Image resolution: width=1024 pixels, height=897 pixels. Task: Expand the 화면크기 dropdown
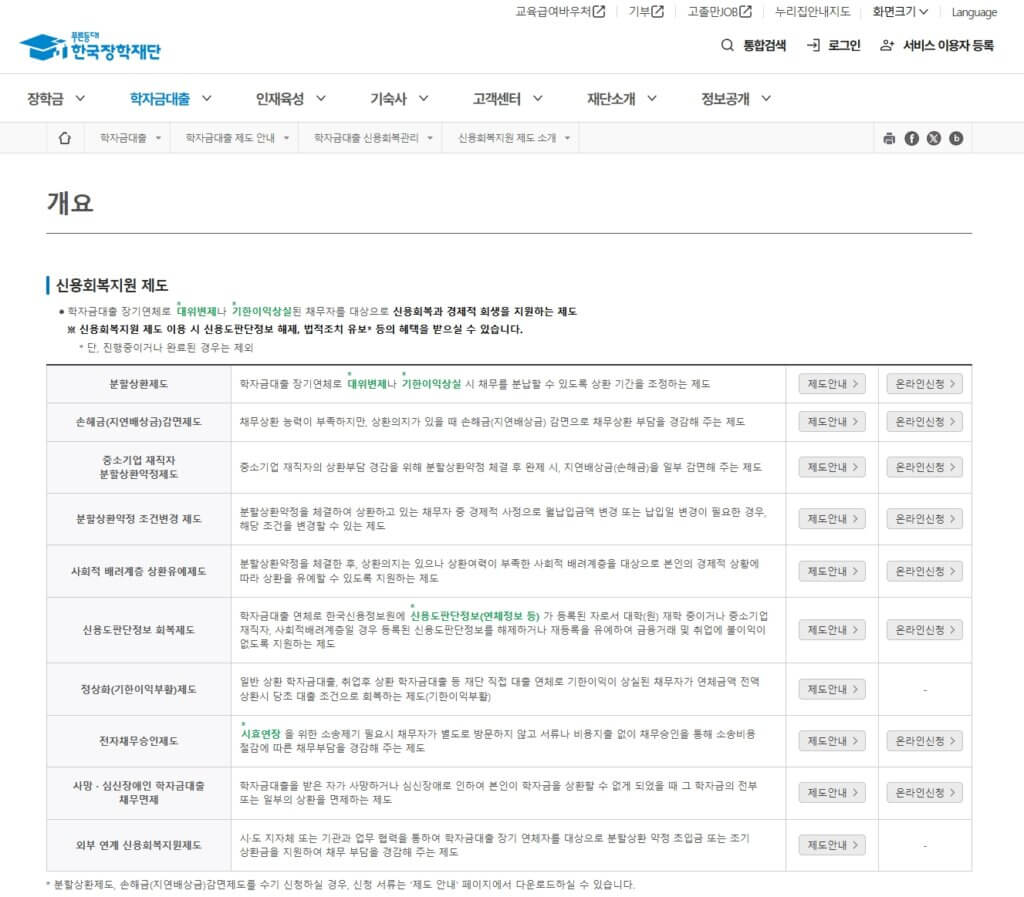[900, 12]
